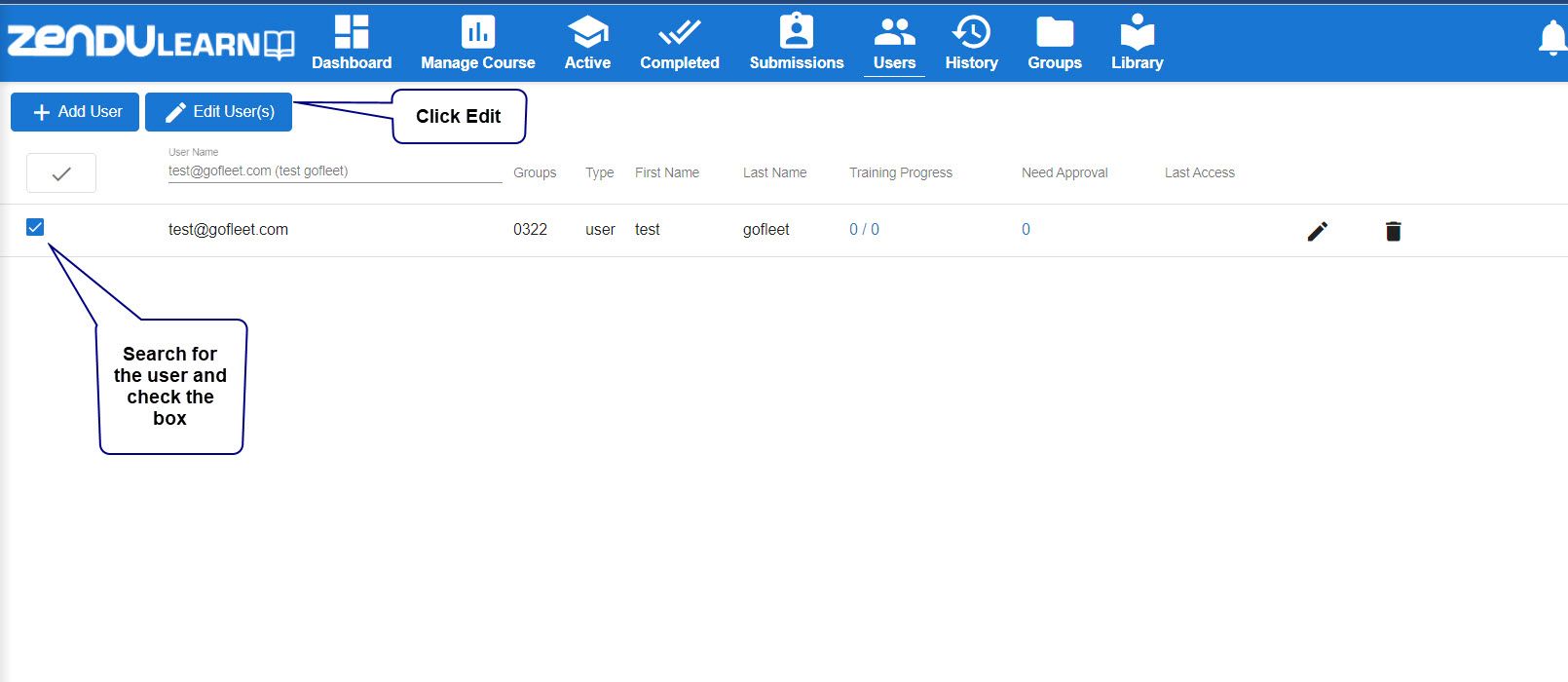Click the User Name search field
This screenshot has width=1568, height=682.
pyautogui.click(x=335, y=170)
